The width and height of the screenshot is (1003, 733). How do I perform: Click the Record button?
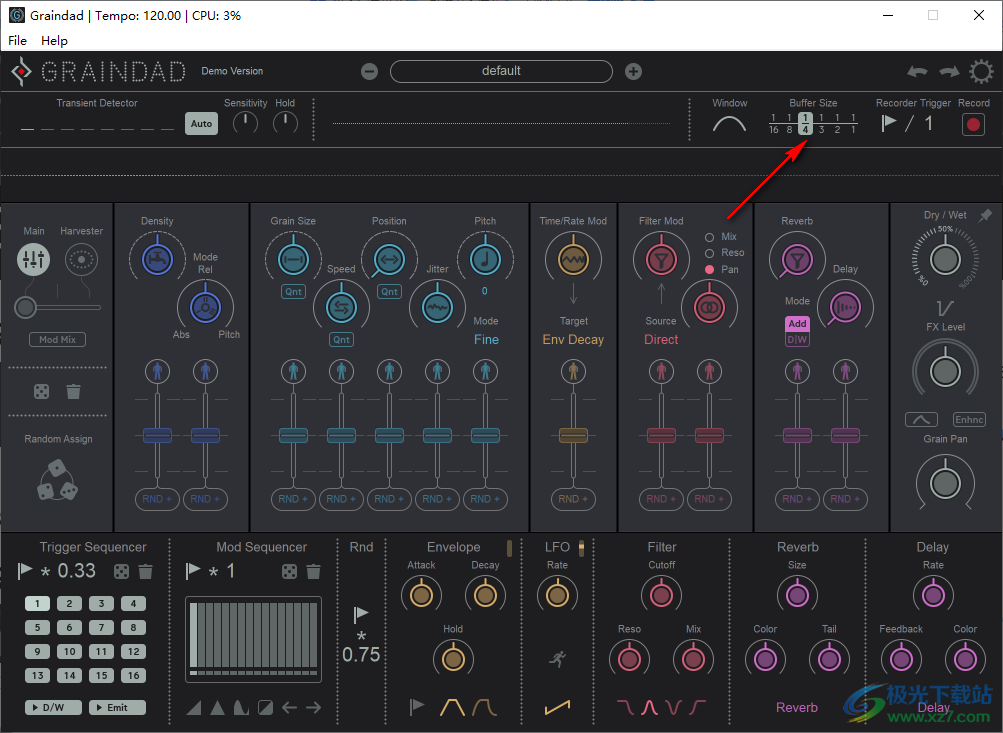[973, 124]
